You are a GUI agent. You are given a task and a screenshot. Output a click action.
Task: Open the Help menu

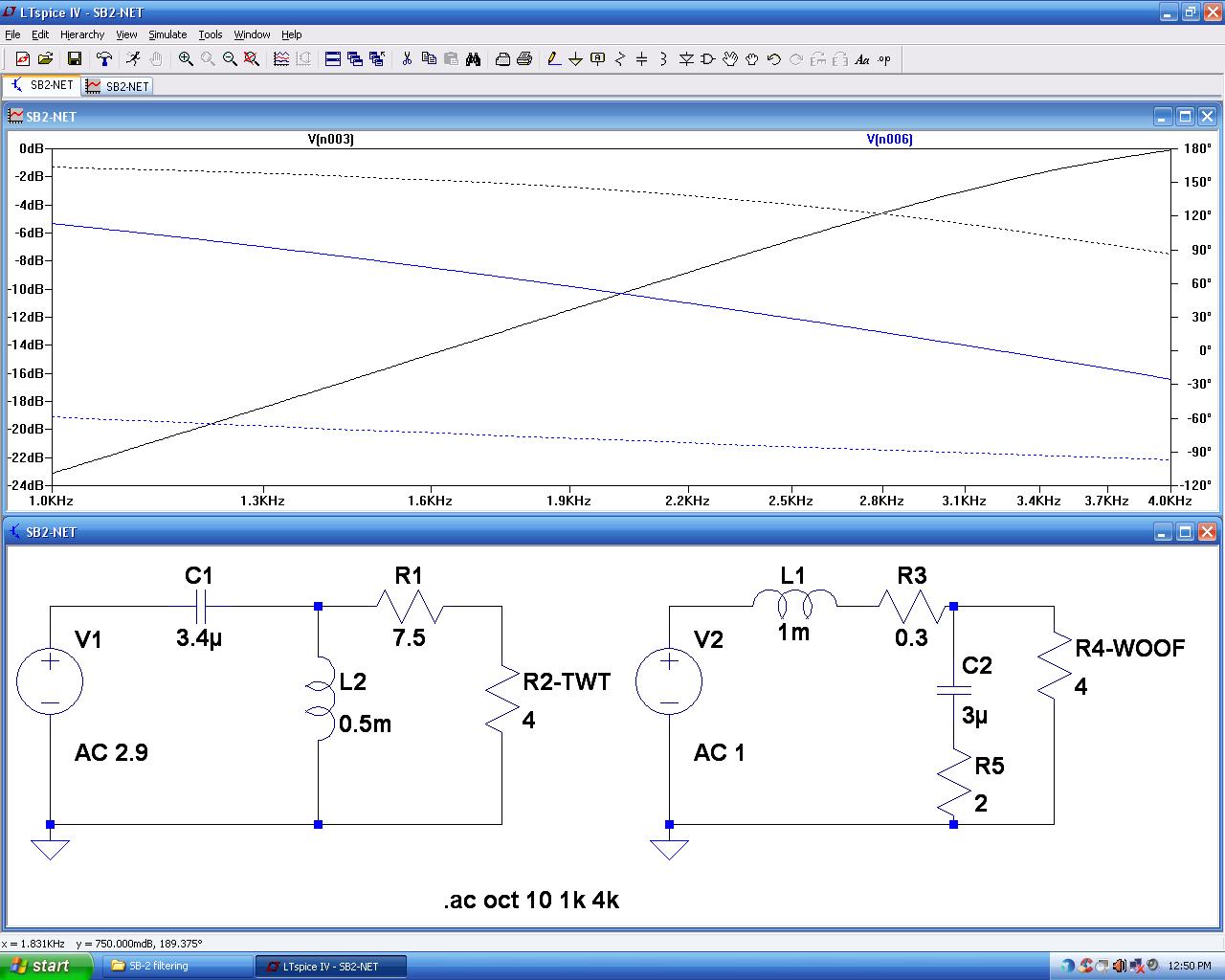coord(292,34)
